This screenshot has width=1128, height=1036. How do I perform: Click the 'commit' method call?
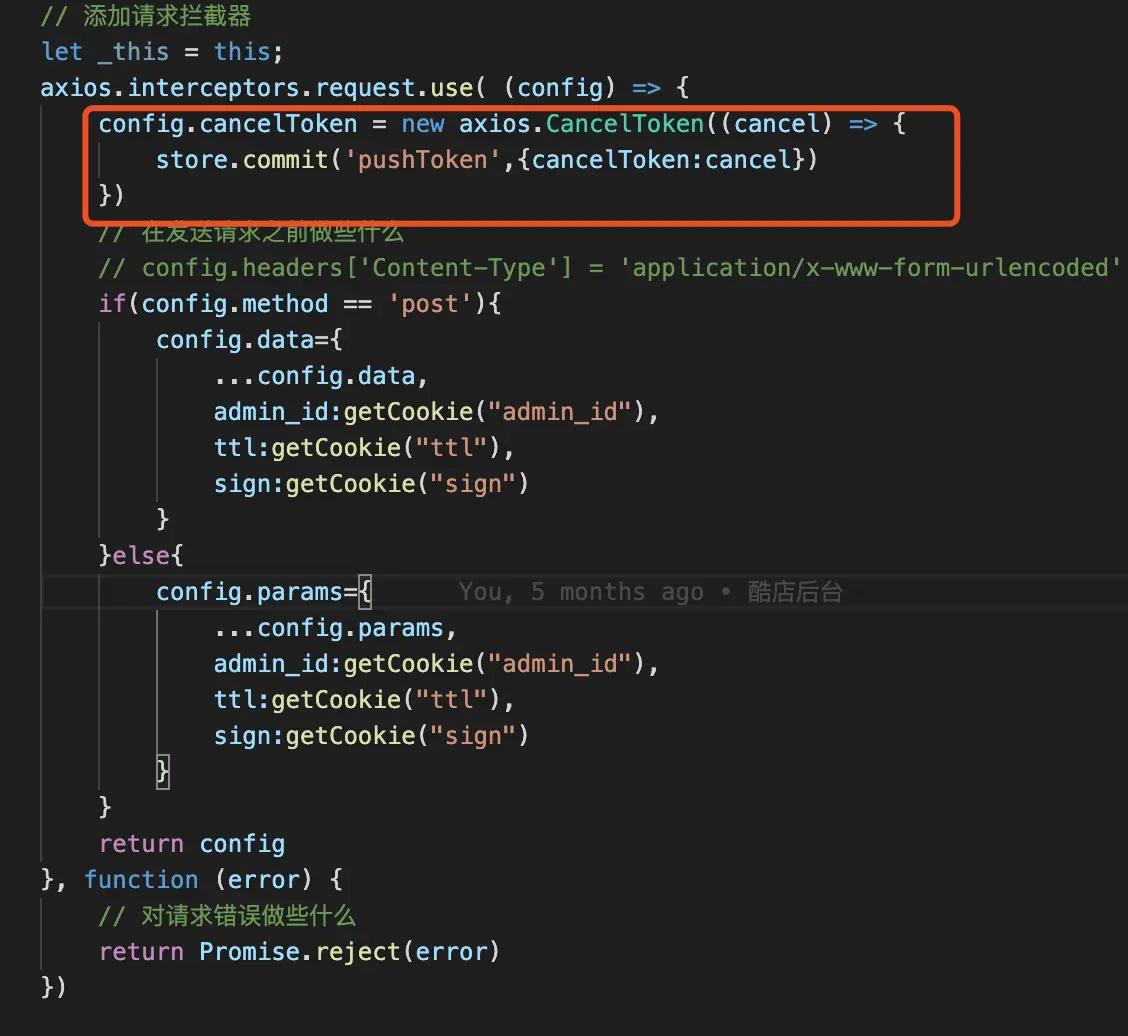[x=286, y=160]
